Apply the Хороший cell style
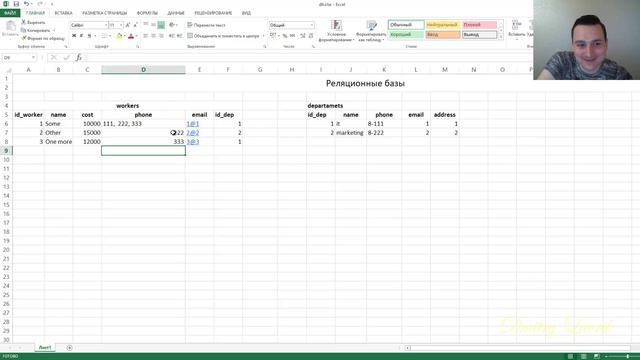640x360 pixels. [406, 35]
